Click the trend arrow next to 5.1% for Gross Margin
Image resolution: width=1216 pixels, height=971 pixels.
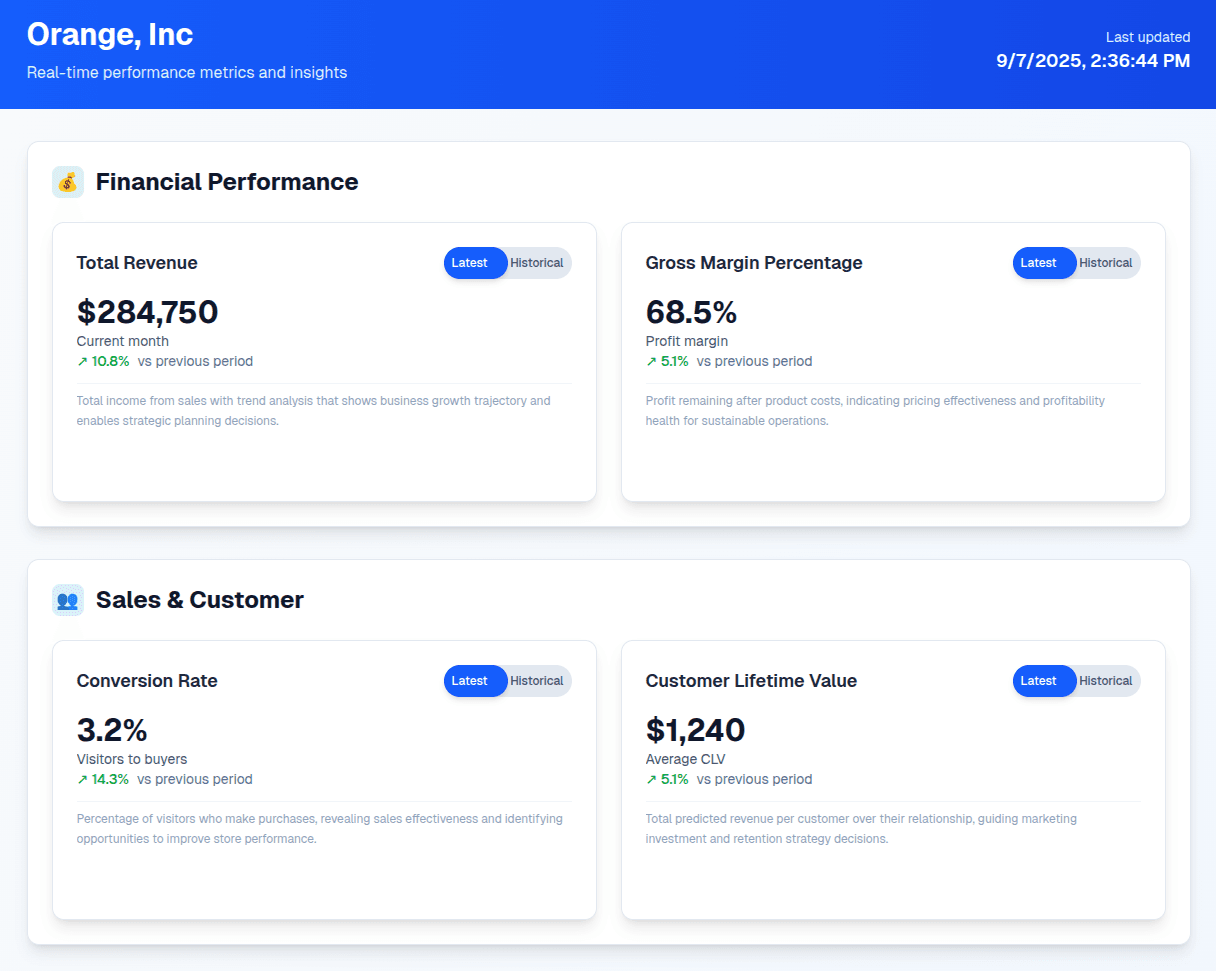(650, 361)
